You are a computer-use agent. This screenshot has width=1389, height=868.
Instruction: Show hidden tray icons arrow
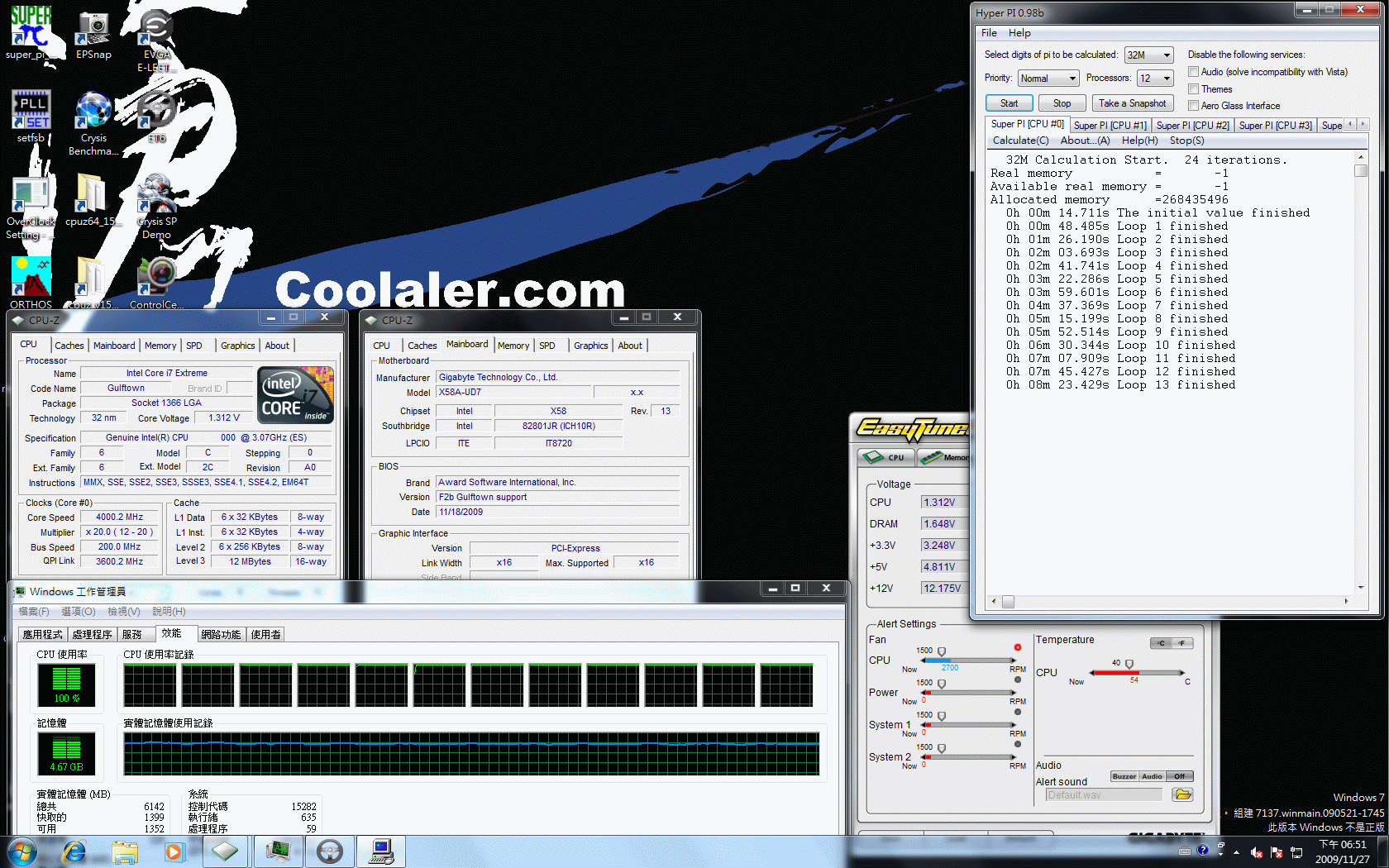pos(1237,852)
